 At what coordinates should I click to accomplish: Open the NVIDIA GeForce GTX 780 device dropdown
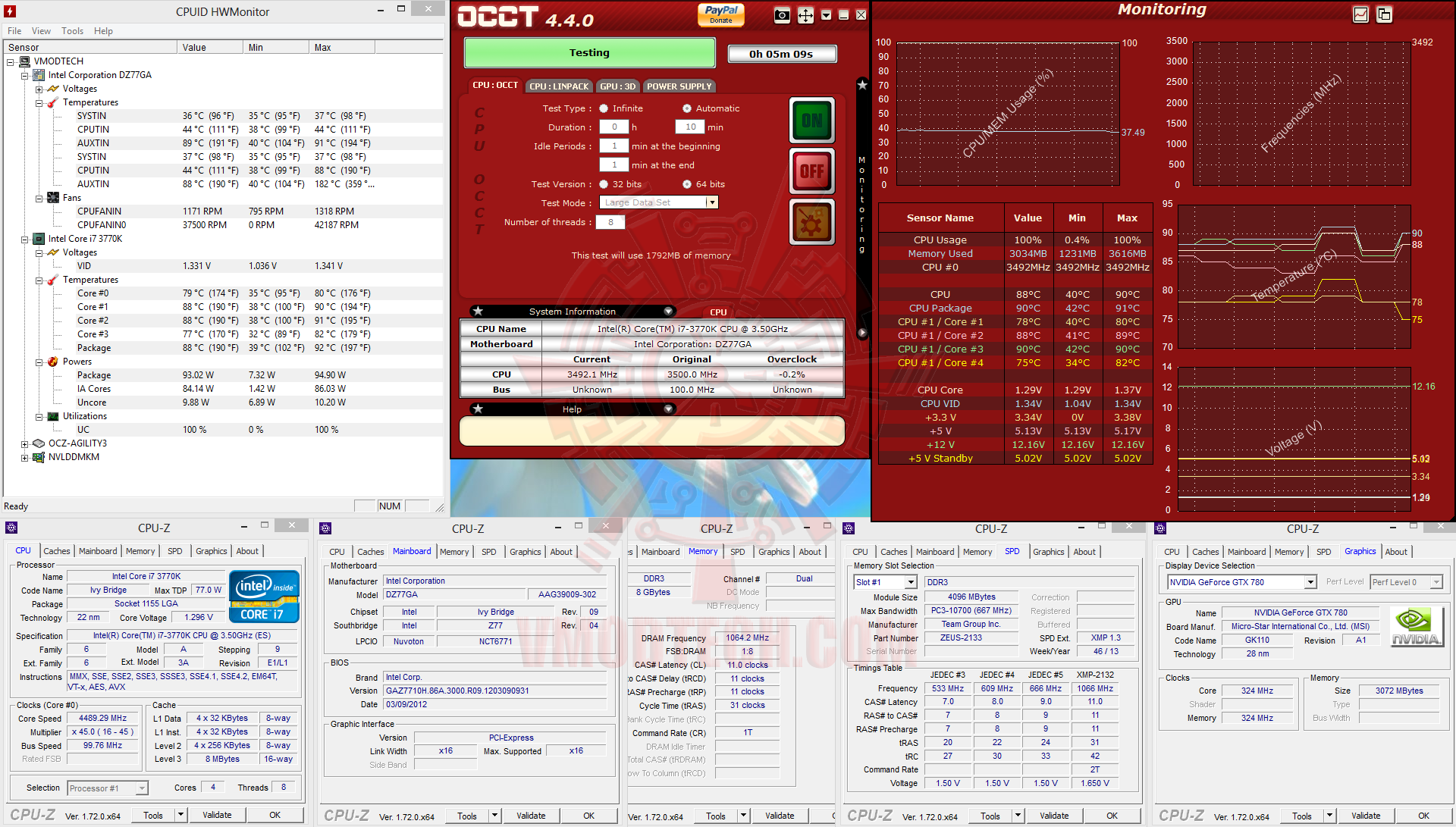click(1310, 582)
